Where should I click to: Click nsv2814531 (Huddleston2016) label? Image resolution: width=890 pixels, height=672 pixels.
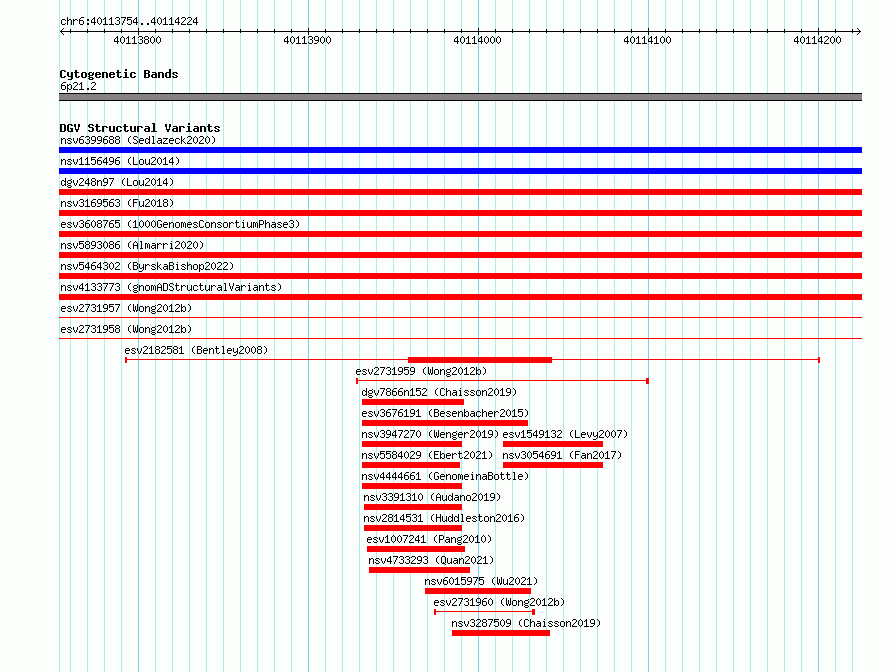(444, 518)
